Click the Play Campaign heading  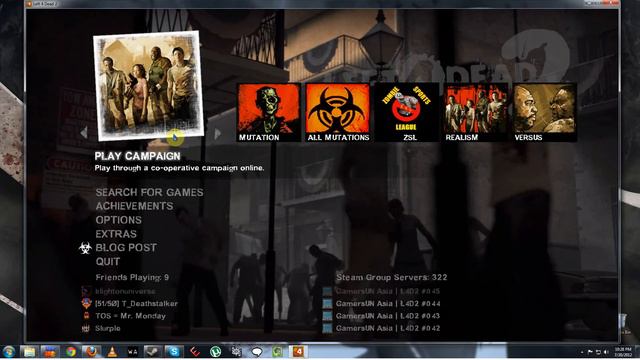(x=138, y=156)
